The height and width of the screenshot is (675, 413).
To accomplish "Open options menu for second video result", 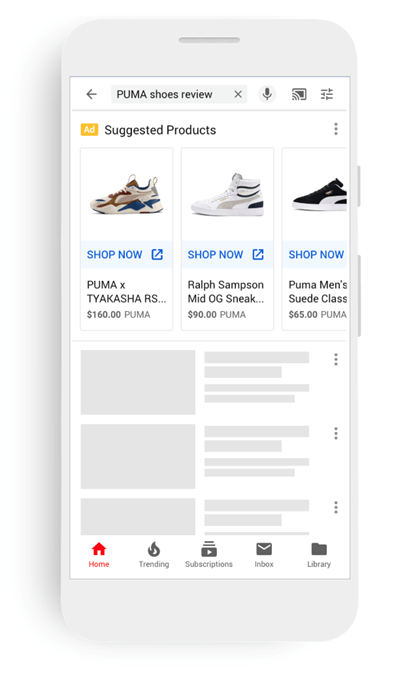I will point(336,433).
